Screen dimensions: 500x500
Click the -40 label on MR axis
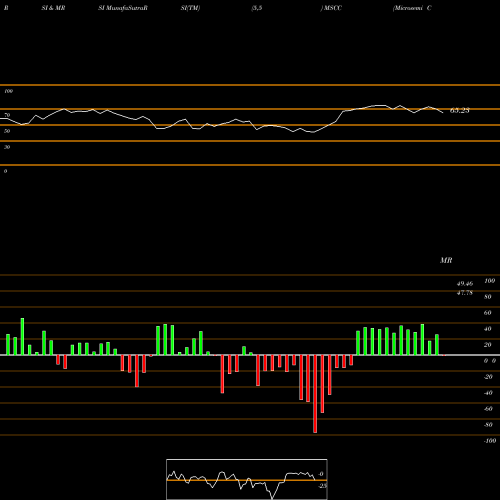[x=488, y=393]
